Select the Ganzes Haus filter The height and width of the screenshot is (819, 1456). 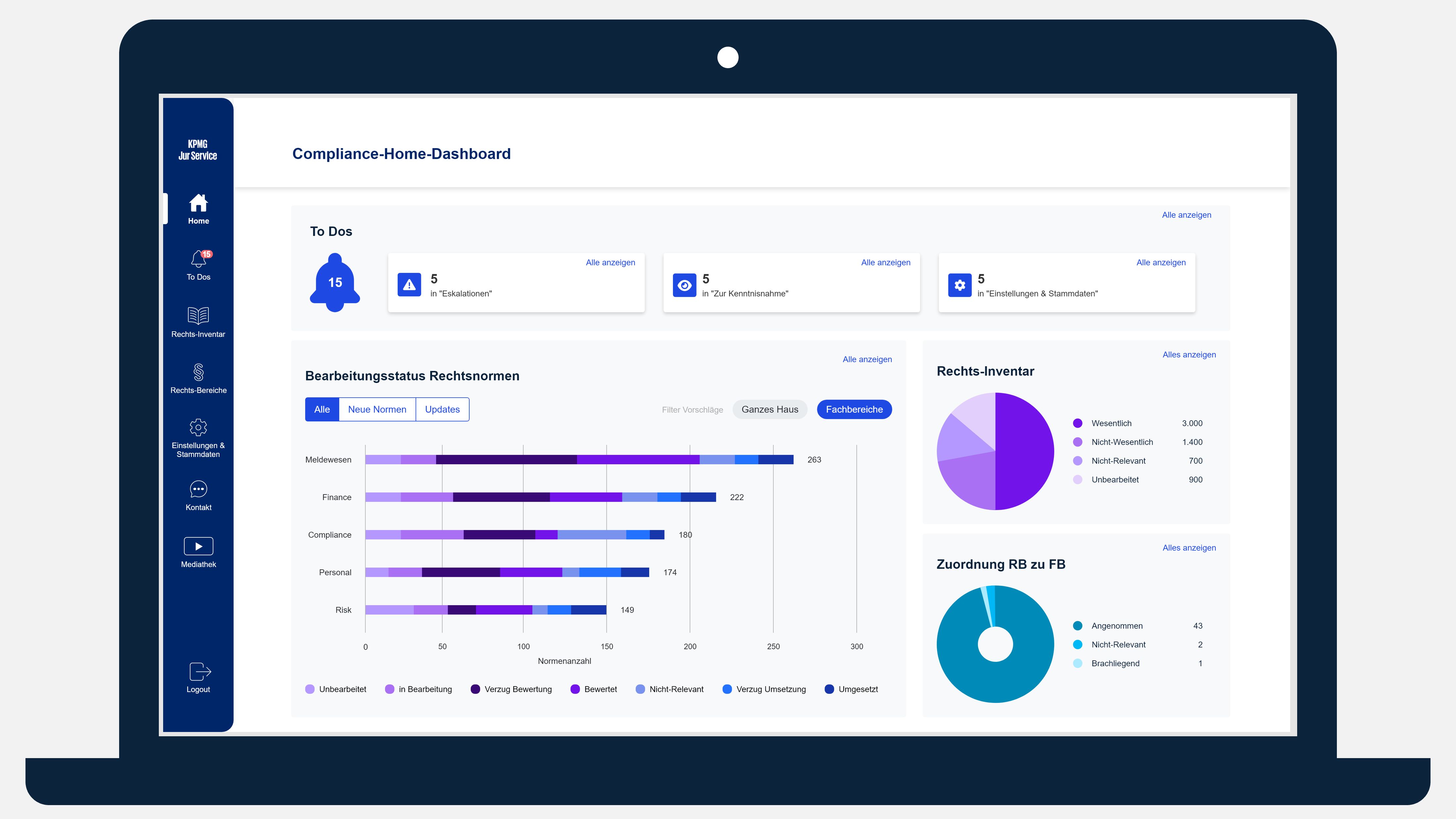click(769, 409)
